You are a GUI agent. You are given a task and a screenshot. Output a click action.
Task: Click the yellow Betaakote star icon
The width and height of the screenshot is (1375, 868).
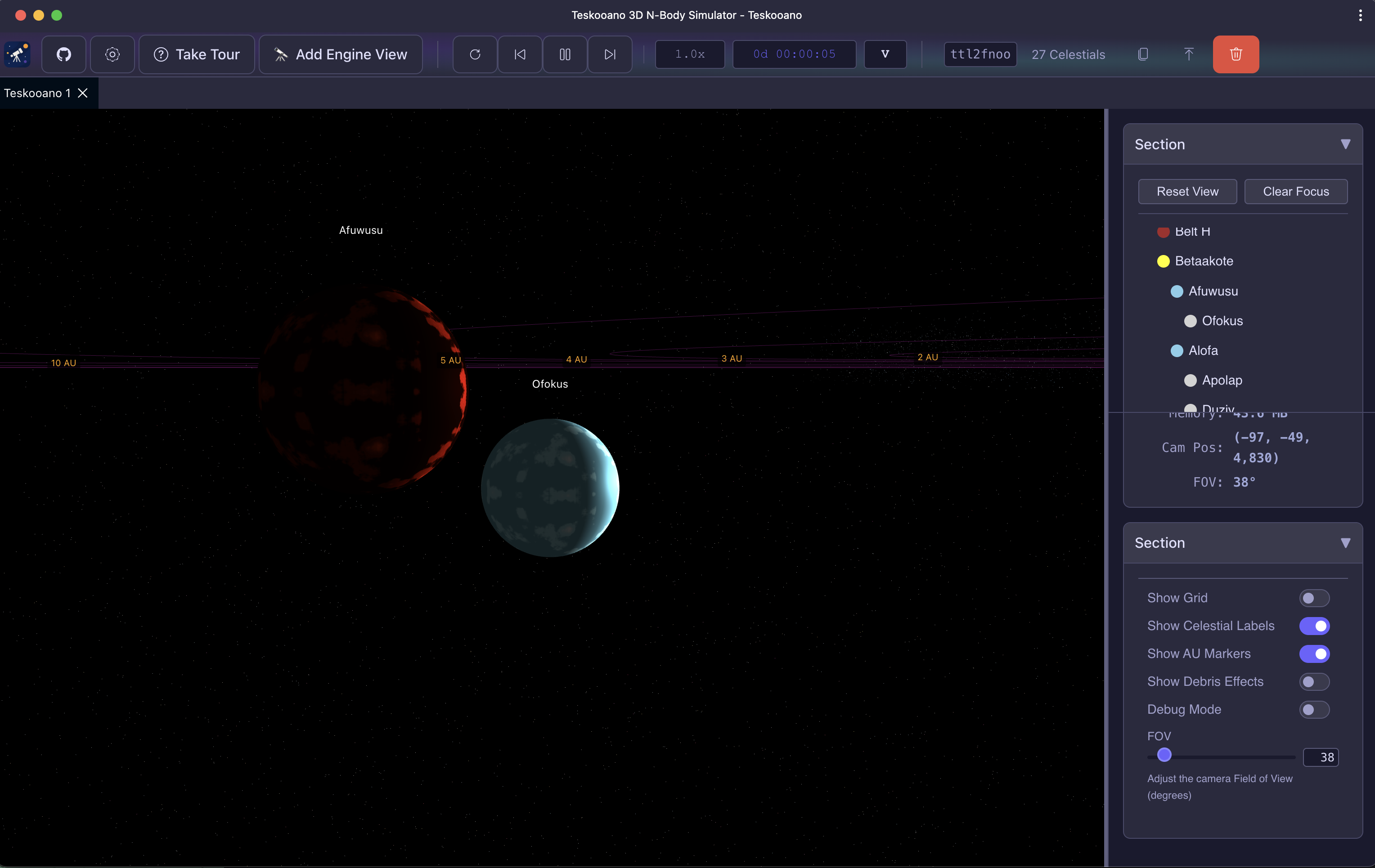click(x=1163, y=261)
